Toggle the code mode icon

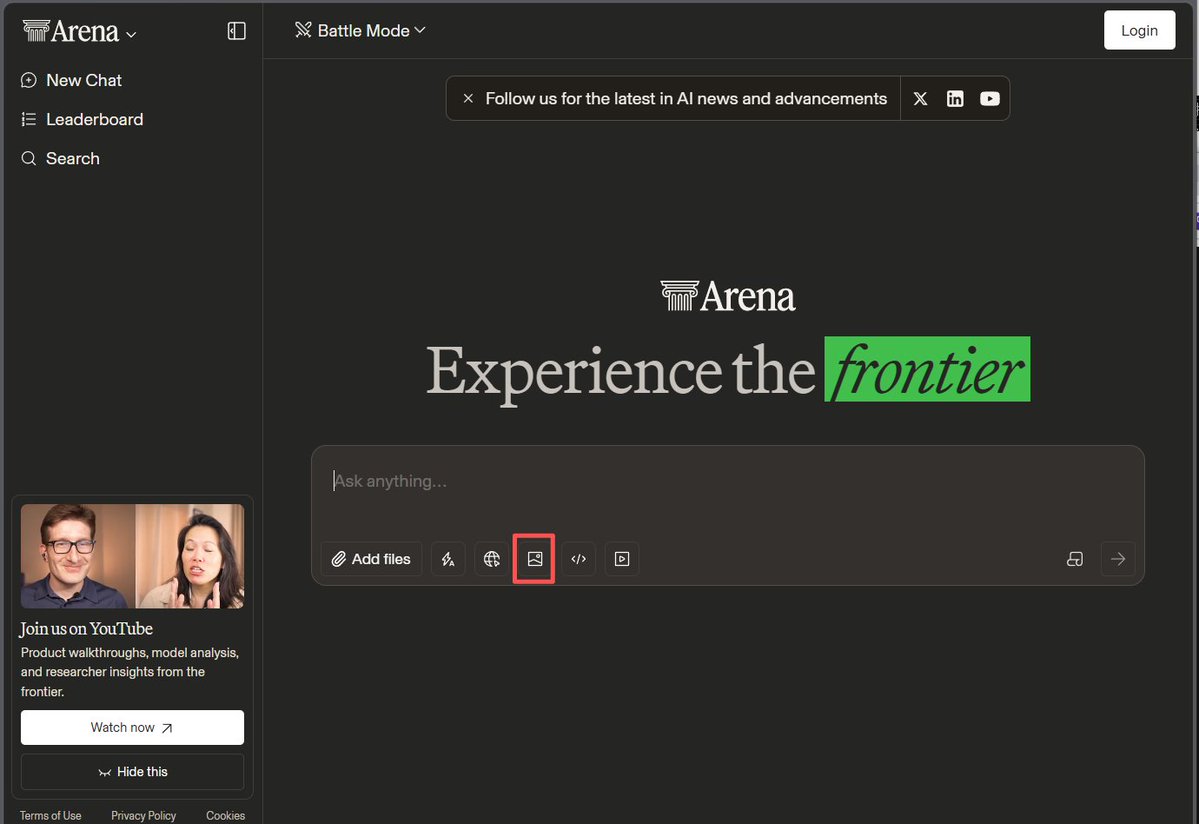point(578,559)
